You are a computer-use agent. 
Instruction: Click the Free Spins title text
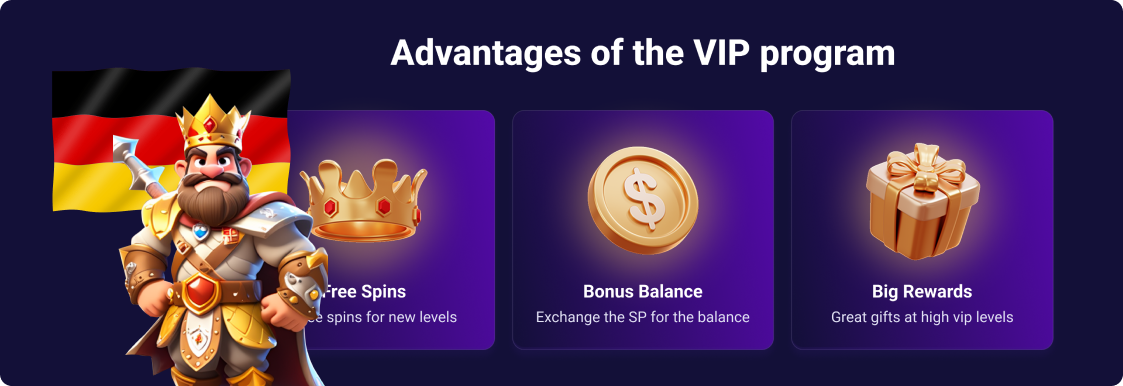pyautogui.click(x=365, y=291)
